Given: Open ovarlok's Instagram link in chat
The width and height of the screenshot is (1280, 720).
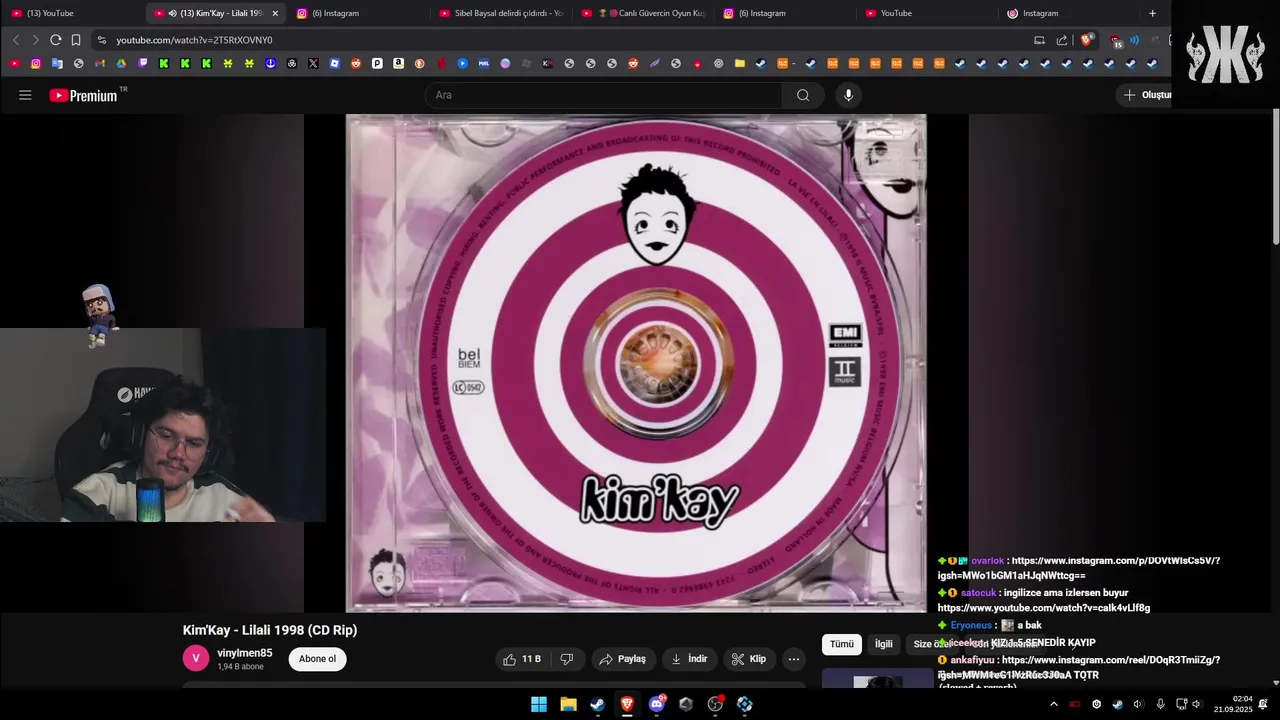Looking at the screenshot, I should [1079, 568].
